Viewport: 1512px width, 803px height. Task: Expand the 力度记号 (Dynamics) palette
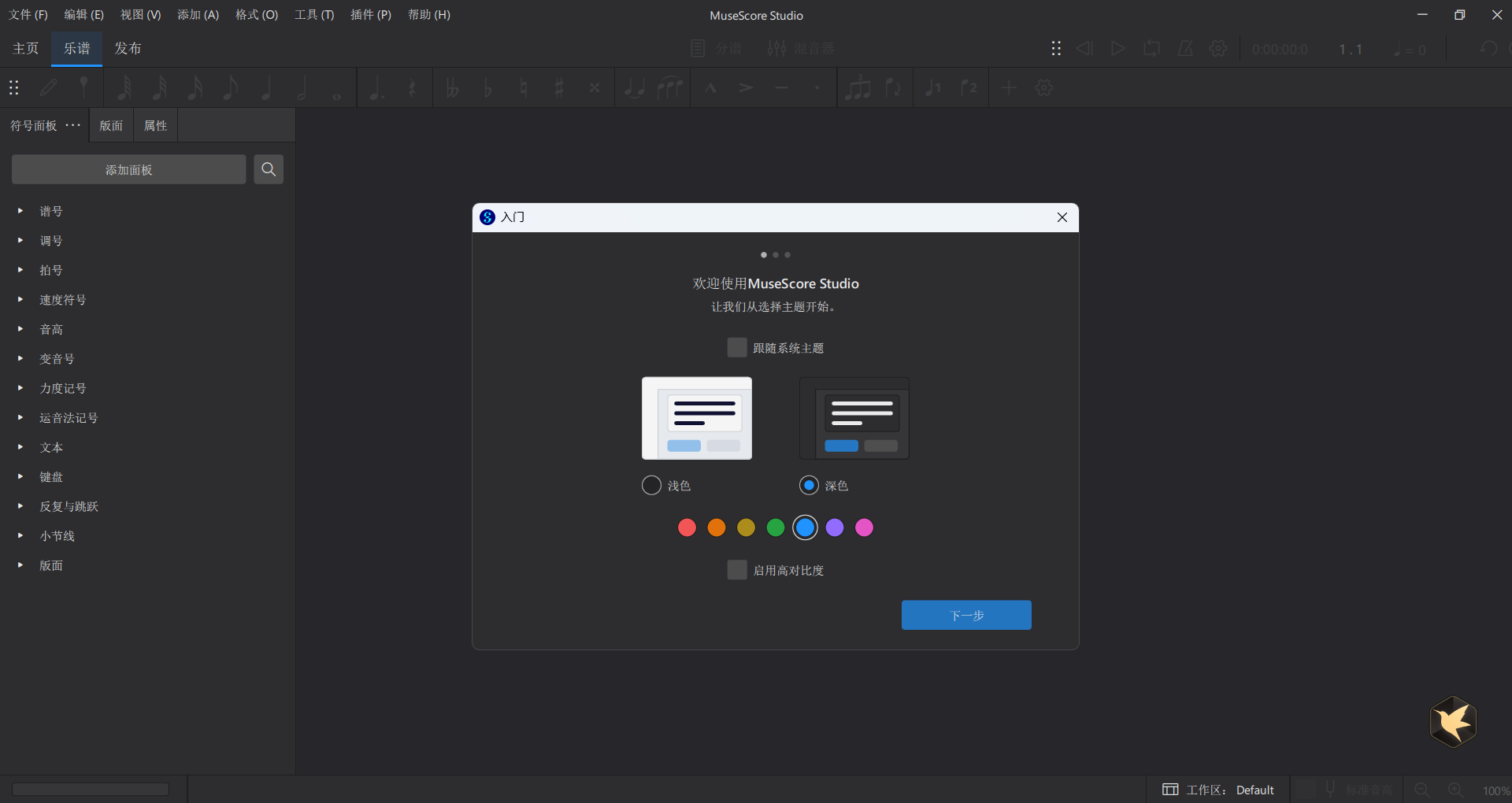pos(20,388)
